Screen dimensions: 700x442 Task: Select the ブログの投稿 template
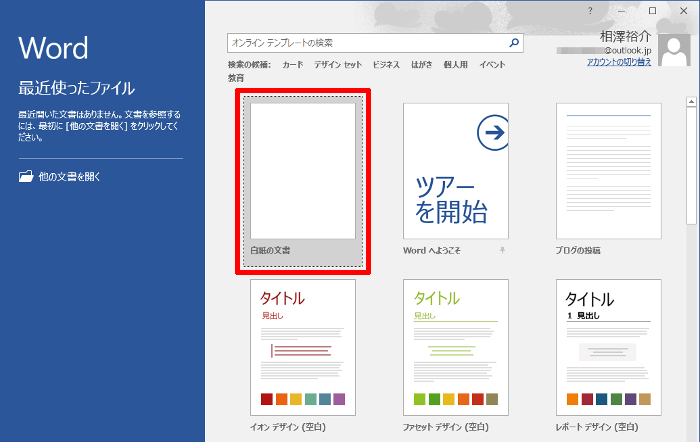coord(608,171)
